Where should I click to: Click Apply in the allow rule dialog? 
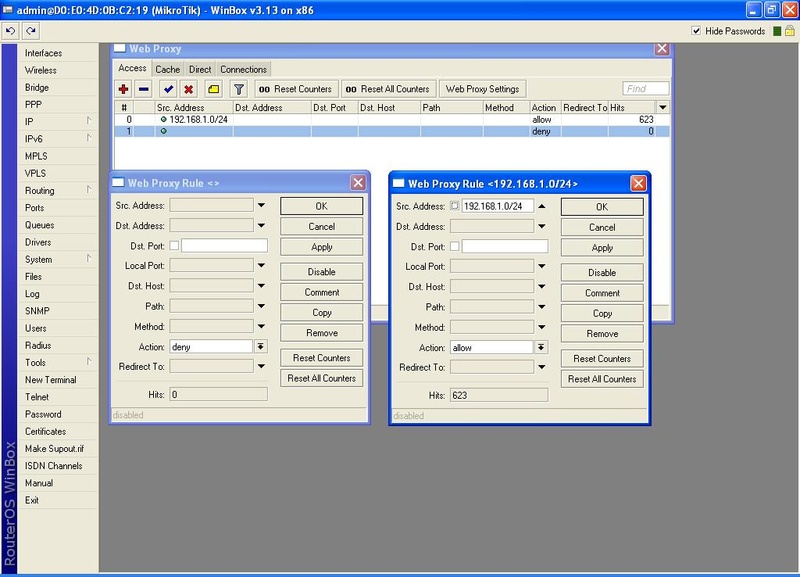[602, 248]
